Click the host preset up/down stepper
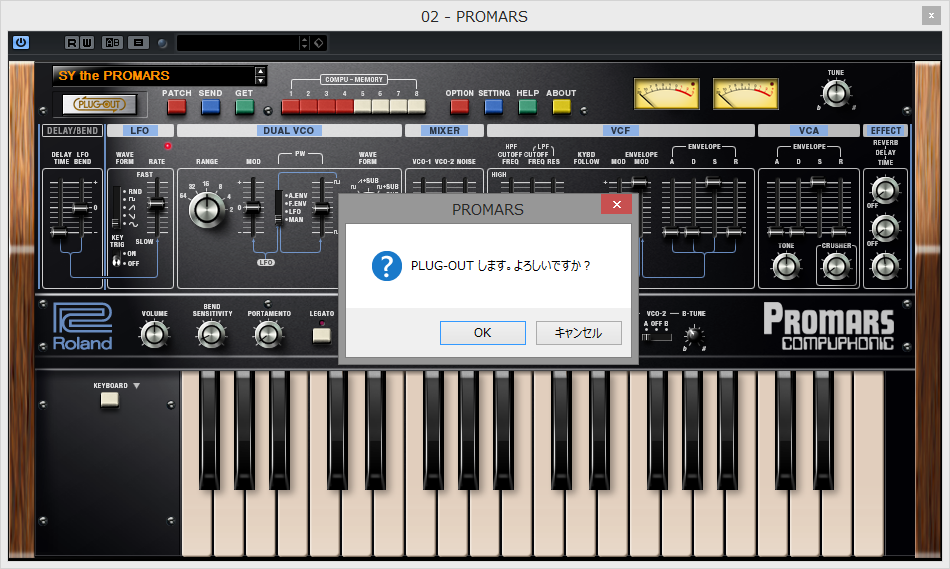 pyautogui.click(x=304, y=42)
